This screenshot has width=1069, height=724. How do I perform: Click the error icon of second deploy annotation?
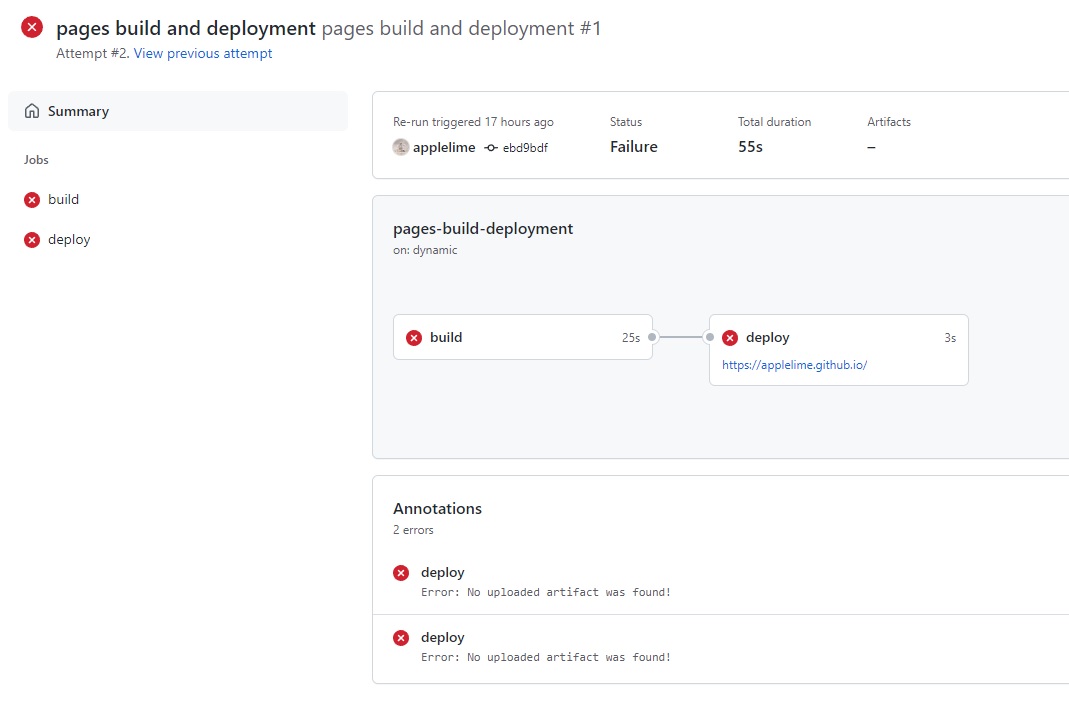click(x=401, y=637)
